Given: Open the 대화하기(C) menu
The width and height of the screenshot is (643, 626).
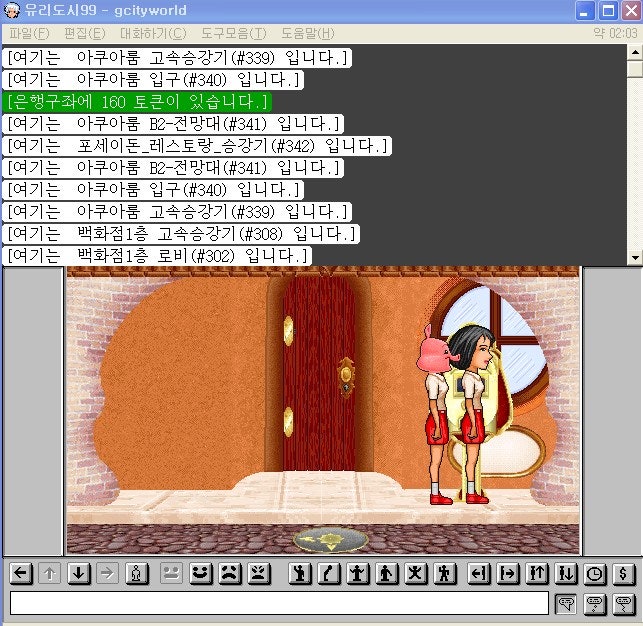Looking at the screenshot, I should point(152,33).
